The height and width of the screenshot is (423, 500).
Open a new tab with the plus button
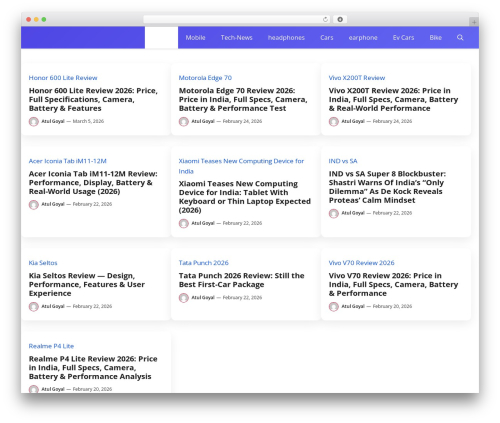[x=474, y=22]
